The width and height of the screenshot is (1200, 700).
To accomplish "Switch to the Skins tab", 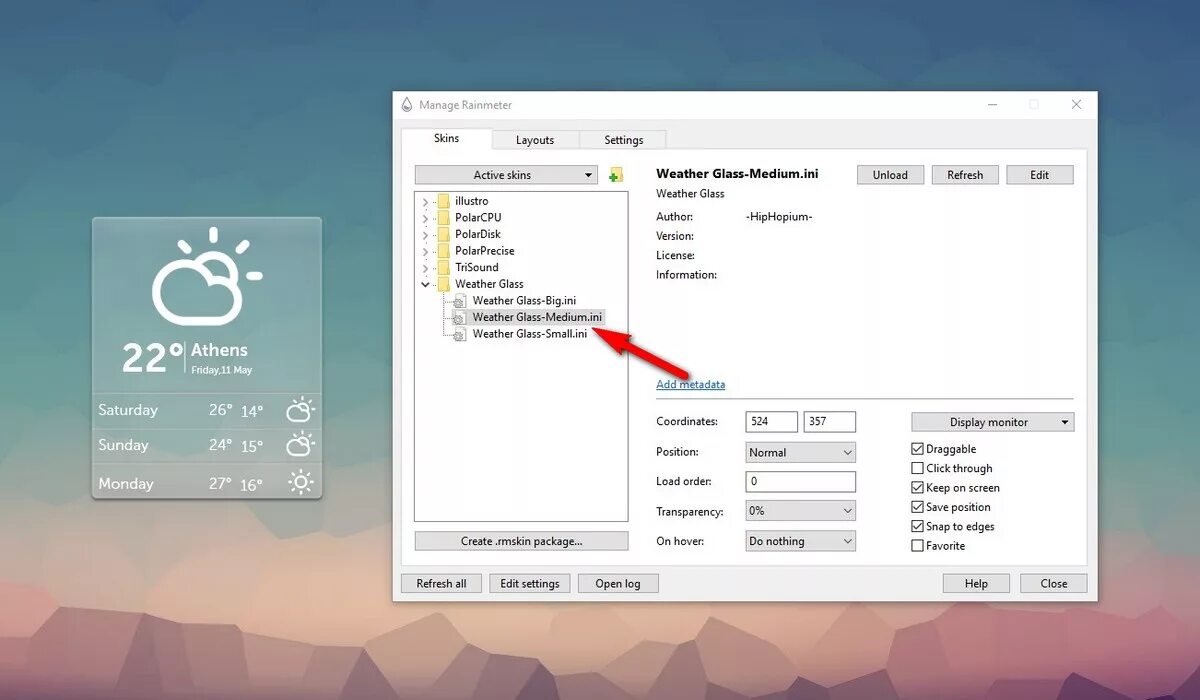I will click(x=446, y=139).
